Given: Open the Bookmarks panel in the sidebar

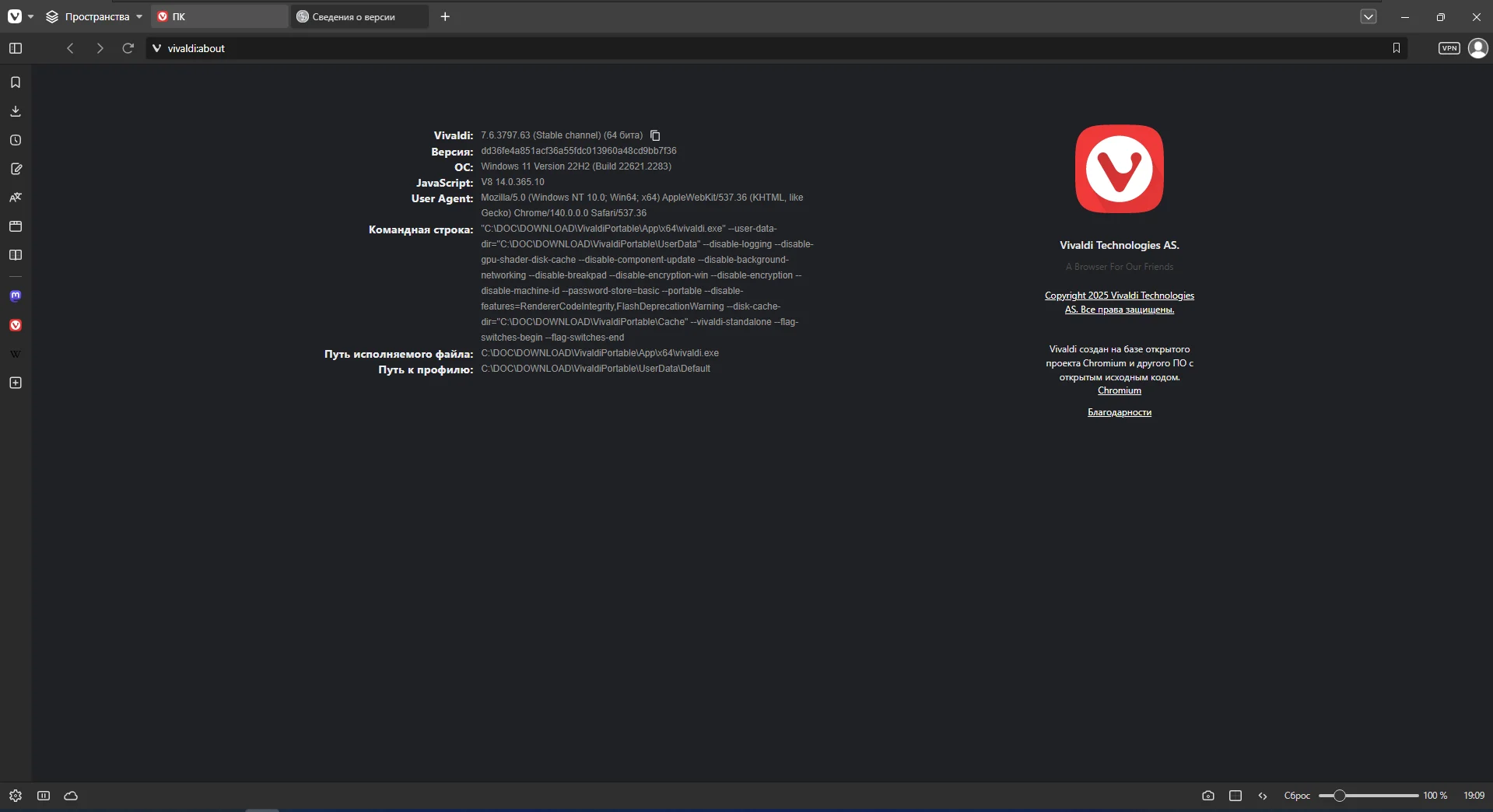Looking at the screenshot, I should point(16,82).
